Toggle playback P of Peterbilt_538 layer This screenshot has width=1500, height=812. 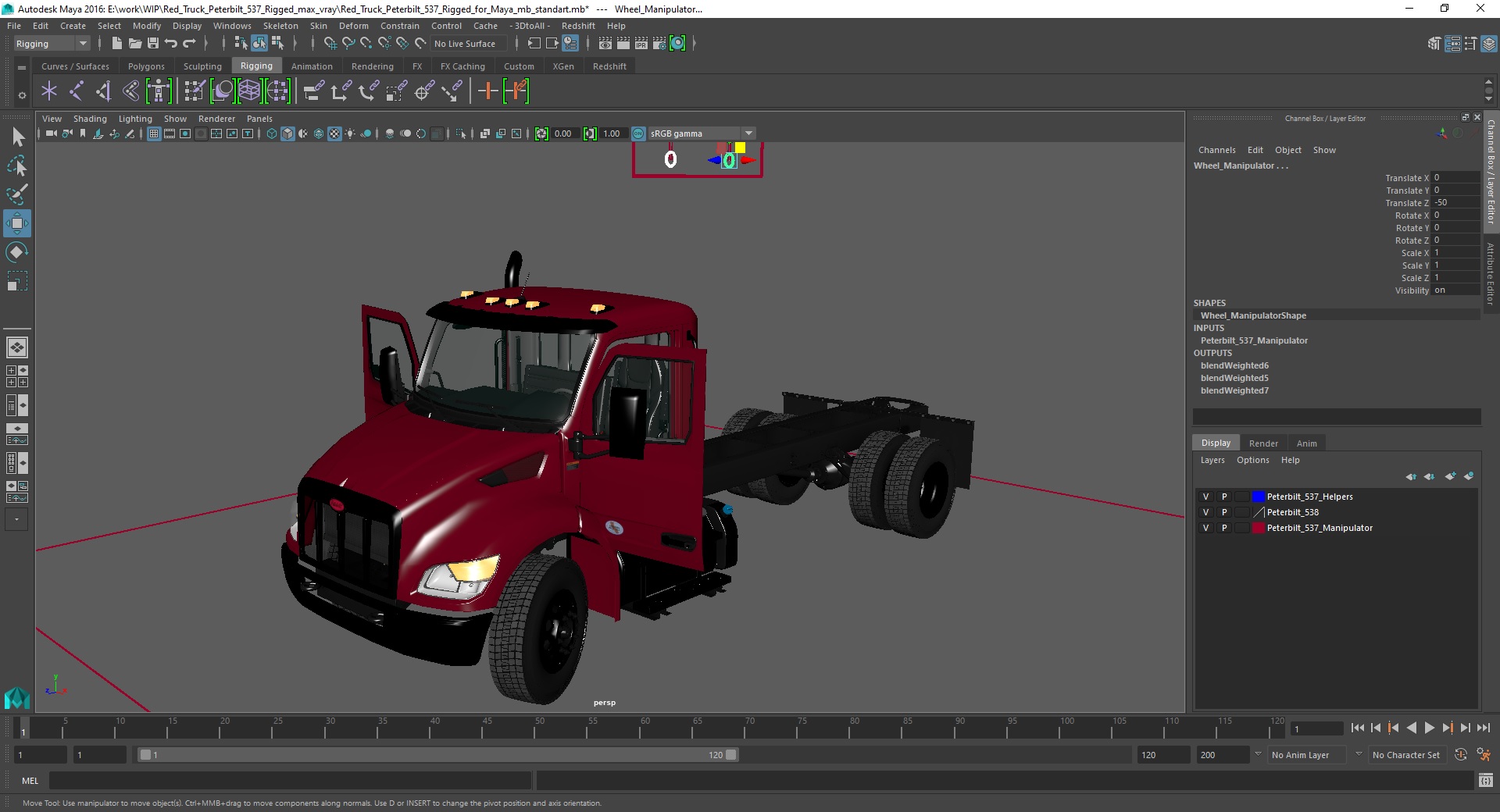click(1224, 512)
